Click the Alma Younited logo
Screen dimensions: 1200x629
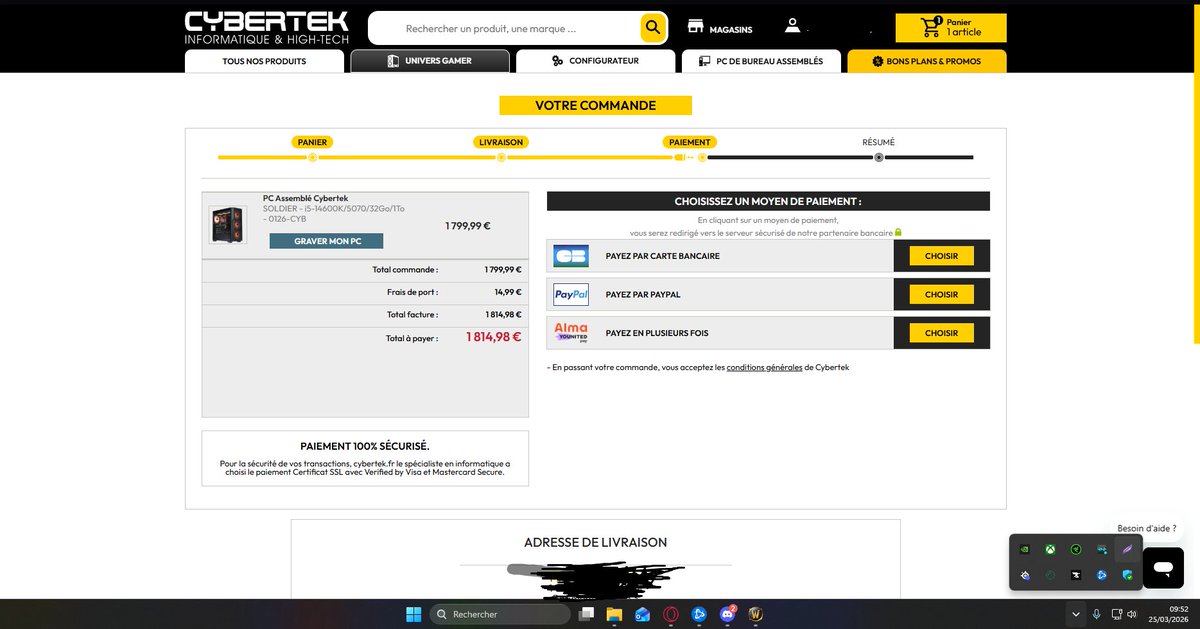pos(571,332)
